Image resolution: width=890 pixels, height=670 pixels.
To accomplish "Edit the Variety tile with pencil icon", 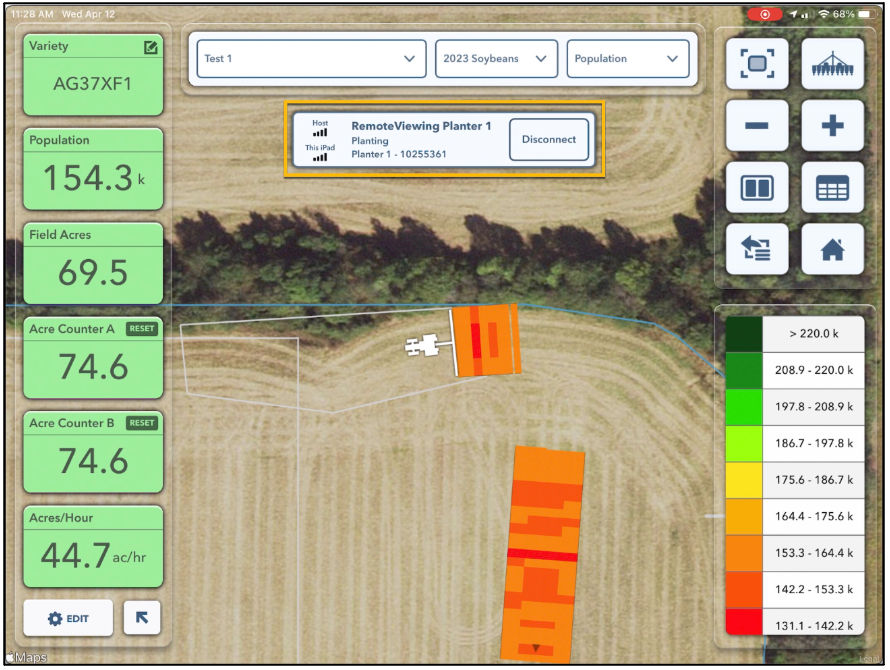I will [x=150, y=48].
